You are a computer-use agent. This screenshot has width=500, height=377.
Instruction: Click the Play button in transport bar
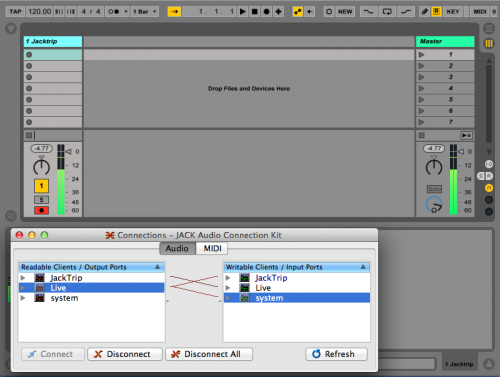click(x=243, y=12)
